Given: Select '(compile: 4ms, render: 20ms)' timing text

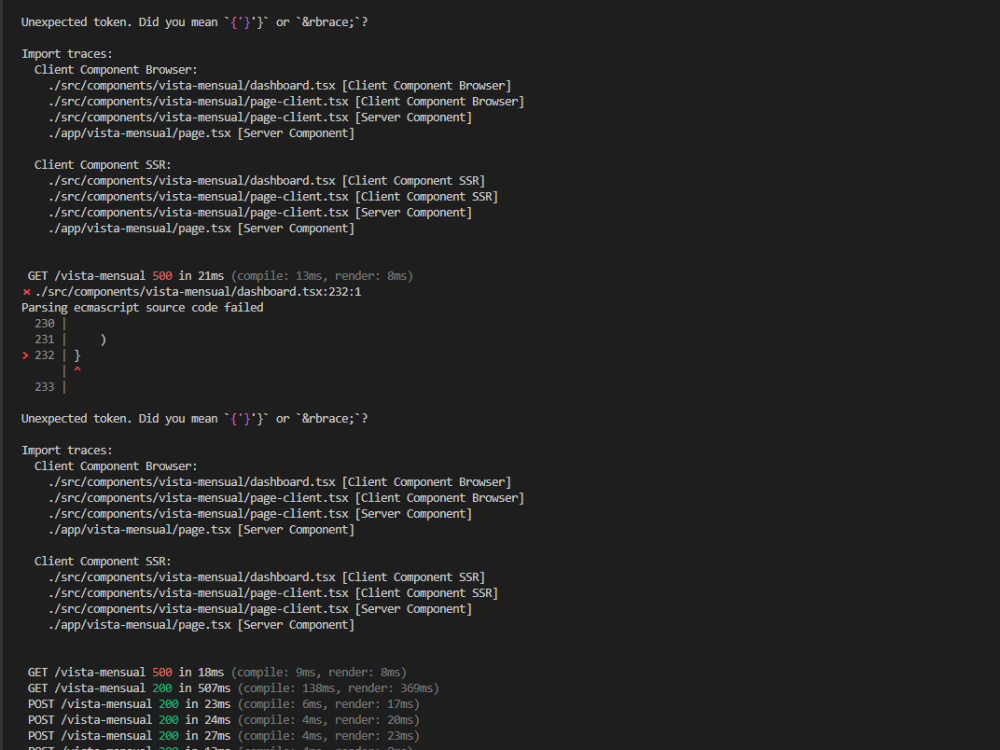Looking at the screenshot, I should [328, 720].
